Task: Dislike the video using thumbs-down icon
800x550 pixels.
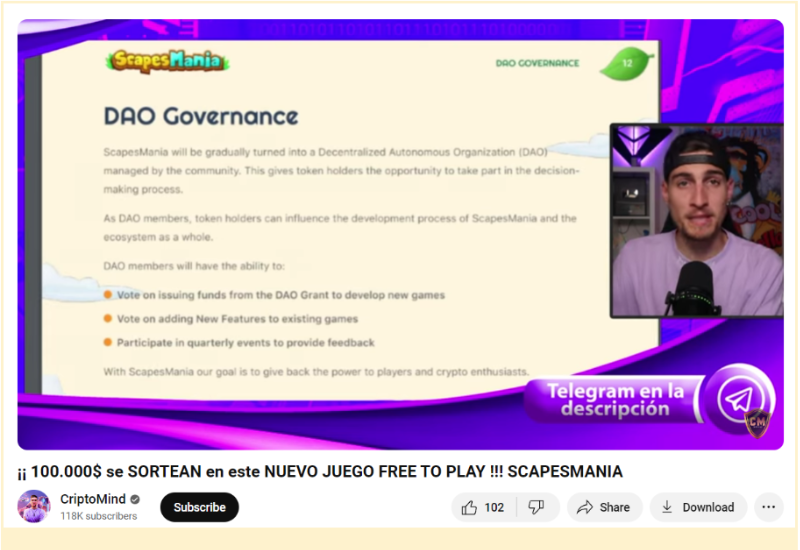Action: click(536, 507)
